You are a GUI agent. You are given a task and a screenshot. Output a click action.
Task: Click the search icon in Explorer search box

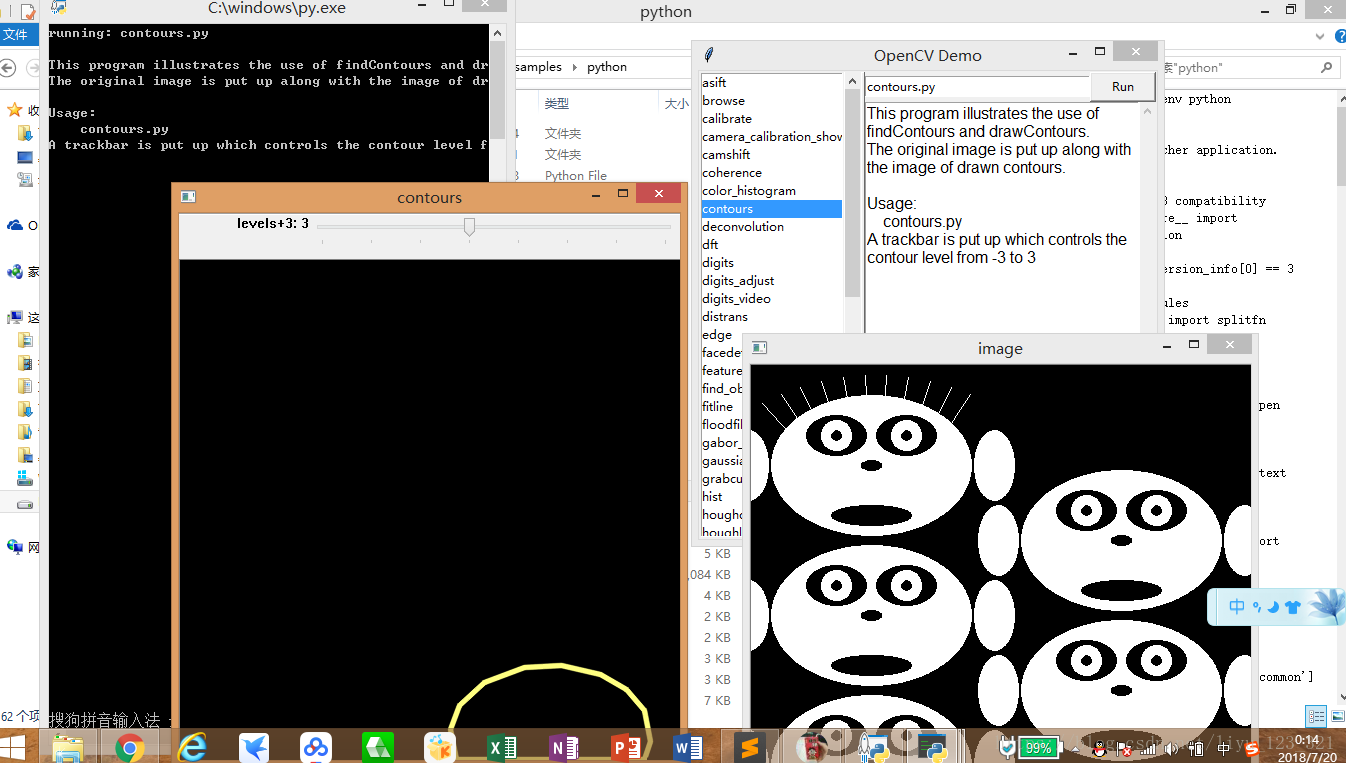pos(1327,67)
